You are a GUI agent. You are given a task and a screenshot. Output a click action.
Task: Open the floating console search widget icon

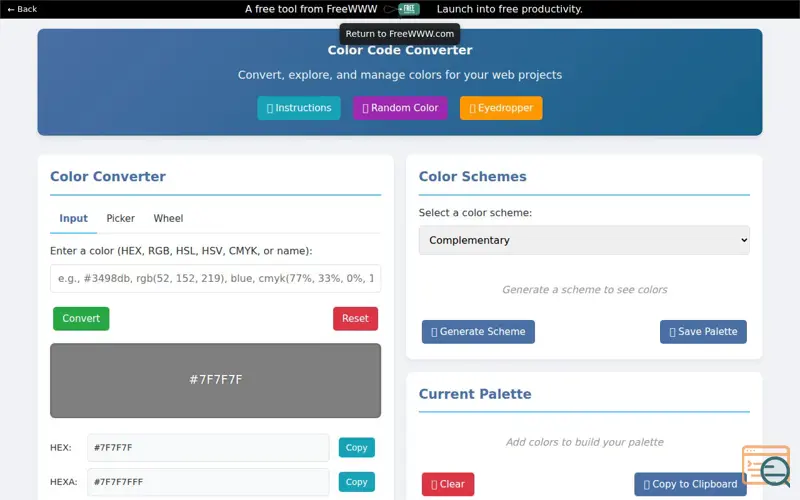766,465
